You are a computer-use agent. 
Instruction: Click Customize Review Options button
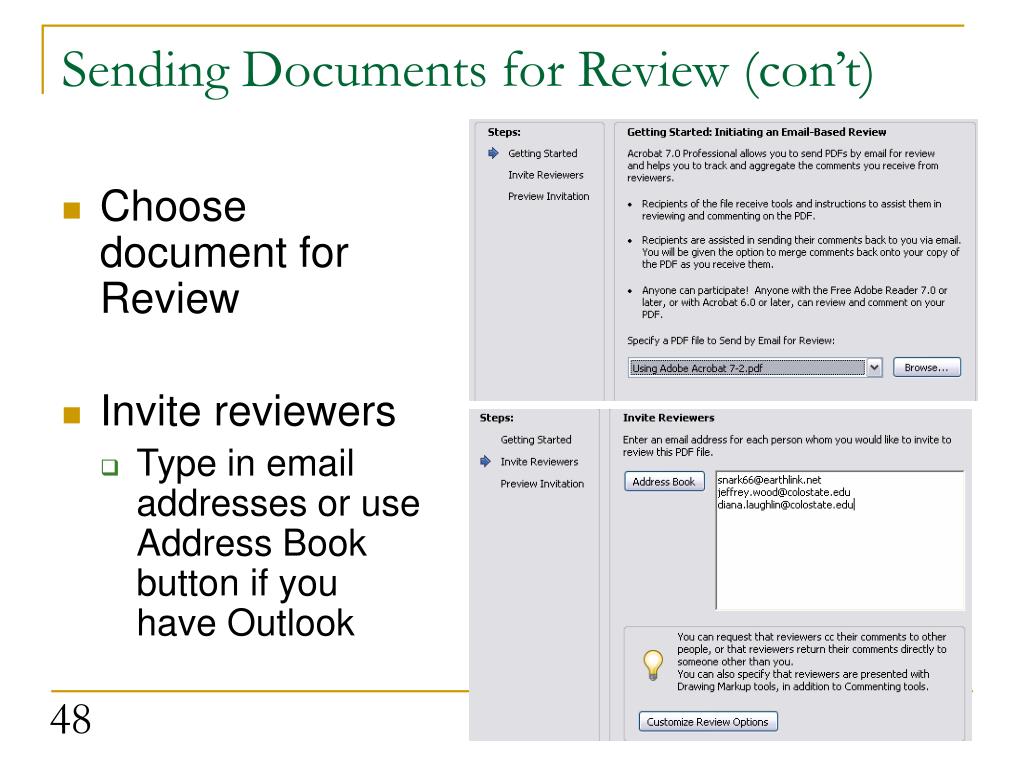(708, 722)
